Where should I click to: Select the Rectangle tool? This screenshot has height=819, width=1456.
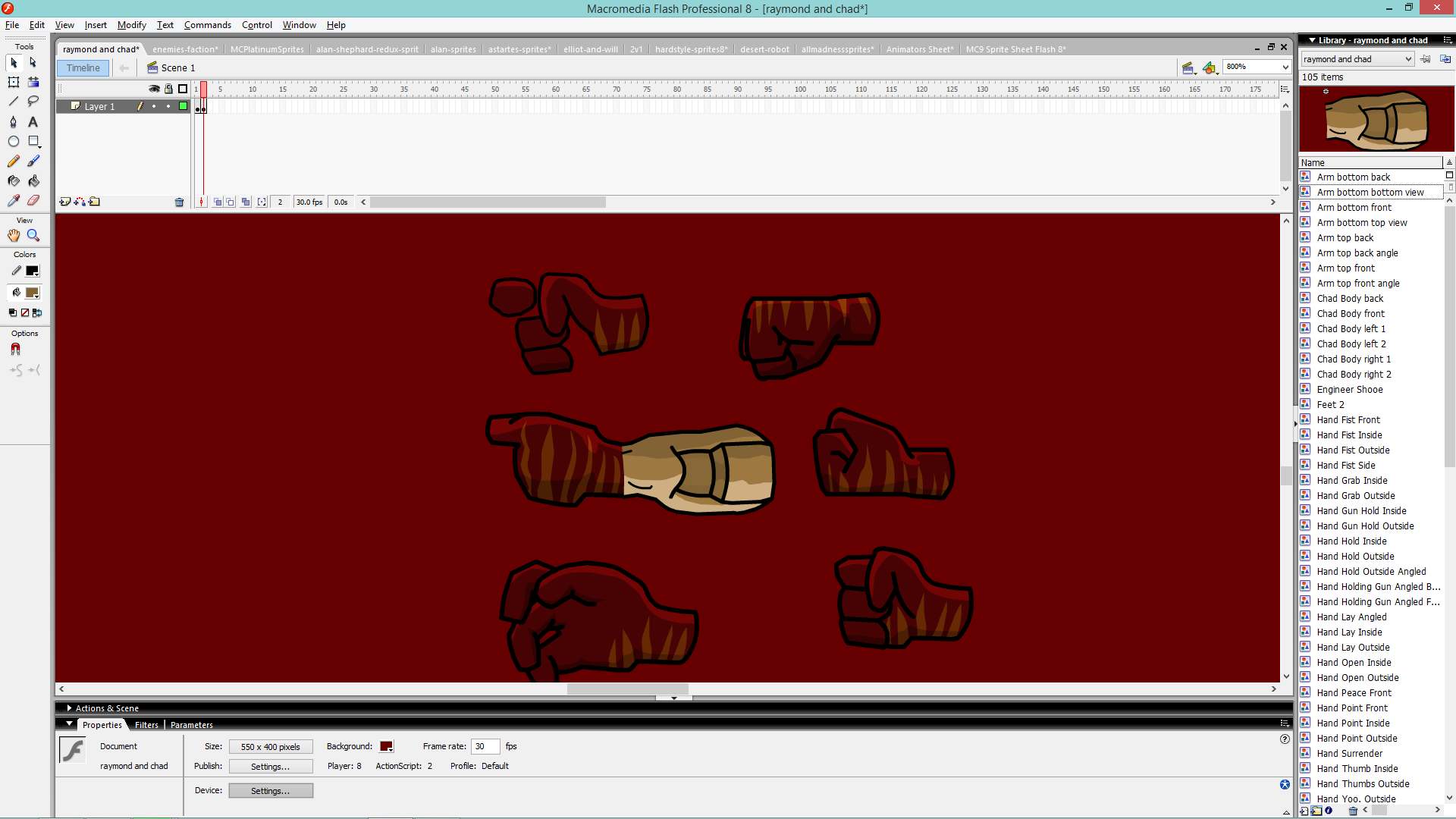click(33, 141)
